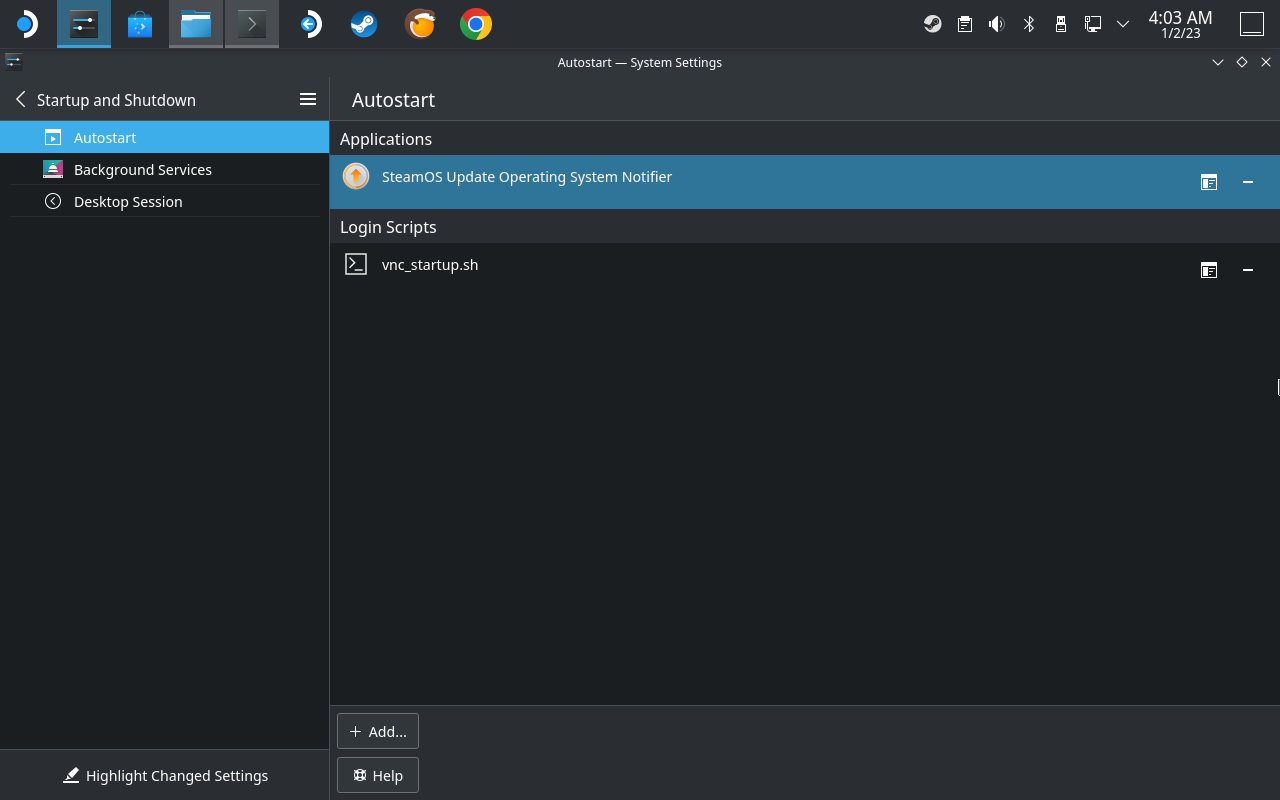The height and width of the screenshot is (800, 1280).
Task: Click Steam system tray icon
Action: [x=932, y=24]
